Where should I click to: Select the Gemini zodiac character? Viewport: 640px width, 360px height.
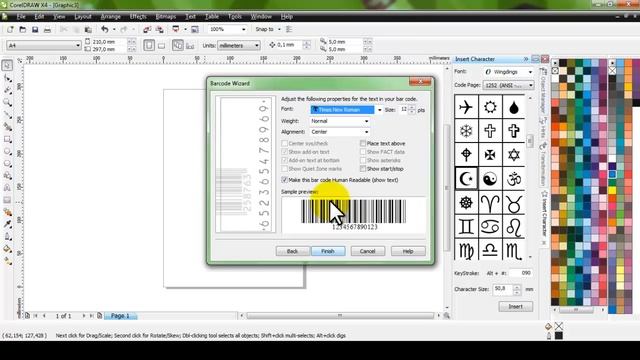[466, 226]
